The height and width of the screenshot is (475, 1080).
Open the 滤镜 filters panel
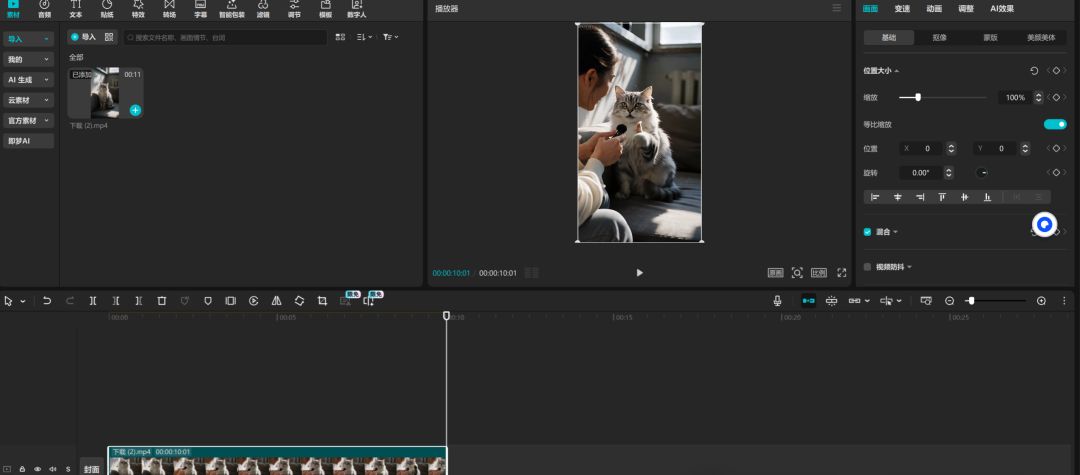[263, 9]
